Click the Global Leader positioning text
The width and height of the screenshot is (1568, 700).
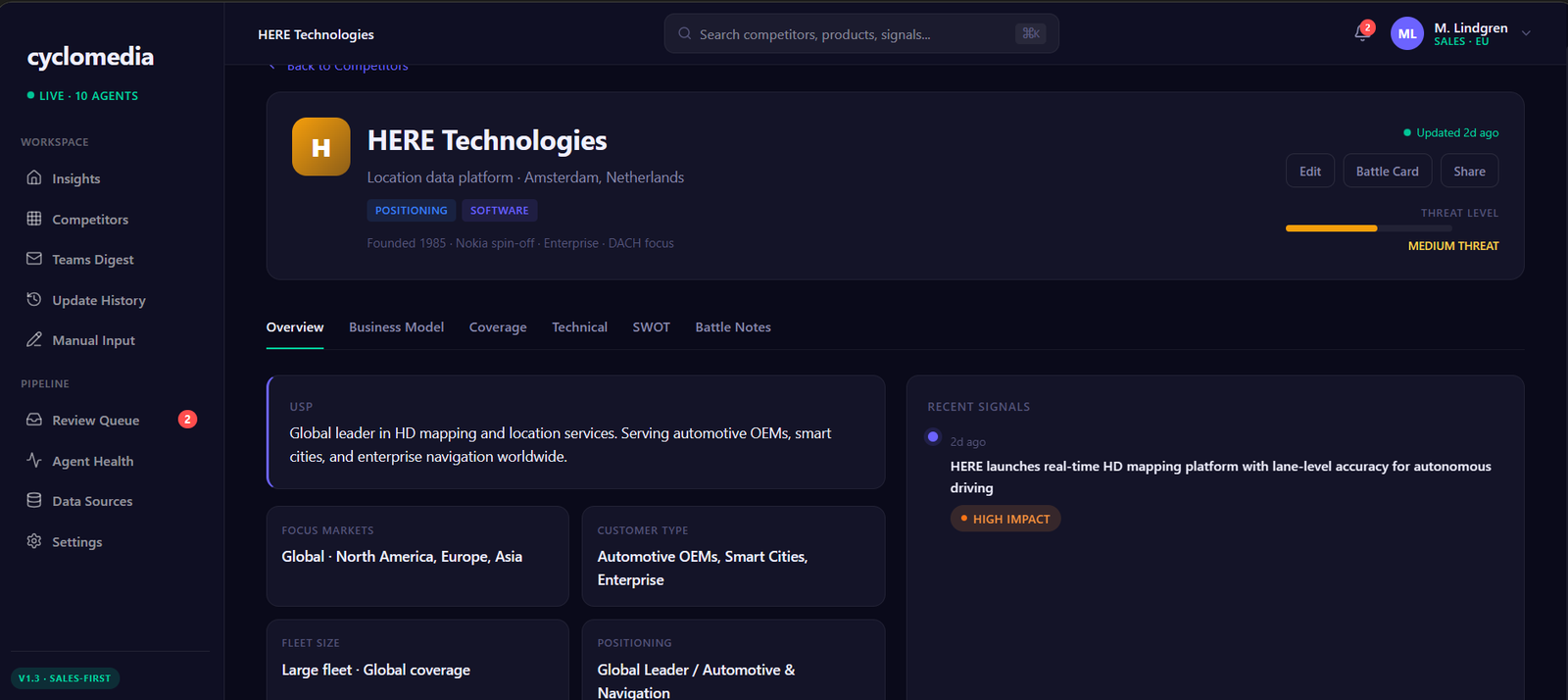coord(696,680)
